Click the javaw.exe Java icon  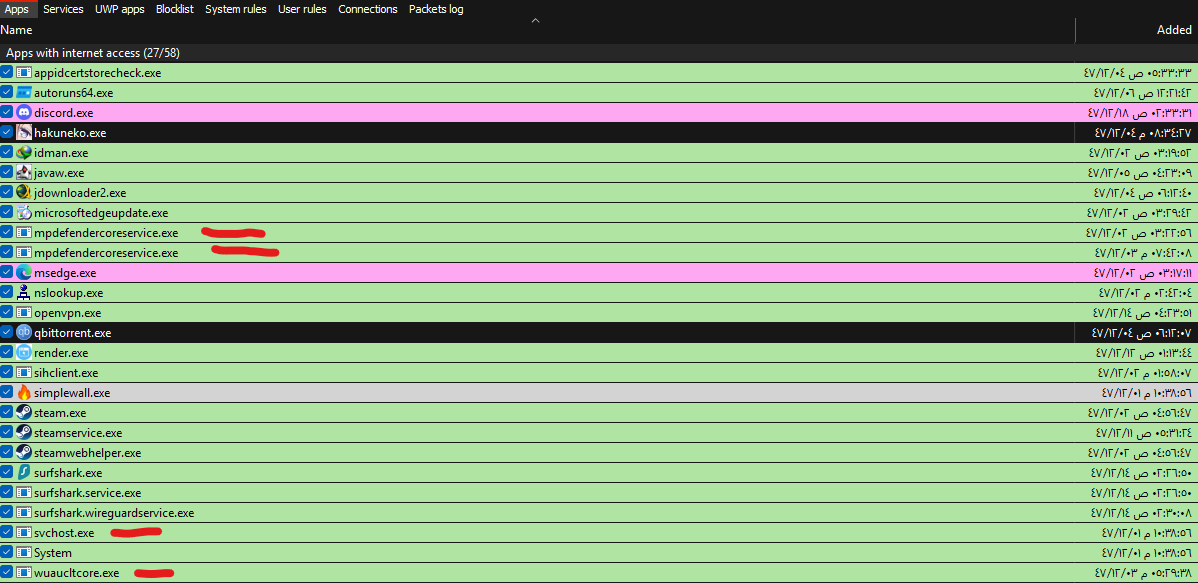click(x=24, y=173)
